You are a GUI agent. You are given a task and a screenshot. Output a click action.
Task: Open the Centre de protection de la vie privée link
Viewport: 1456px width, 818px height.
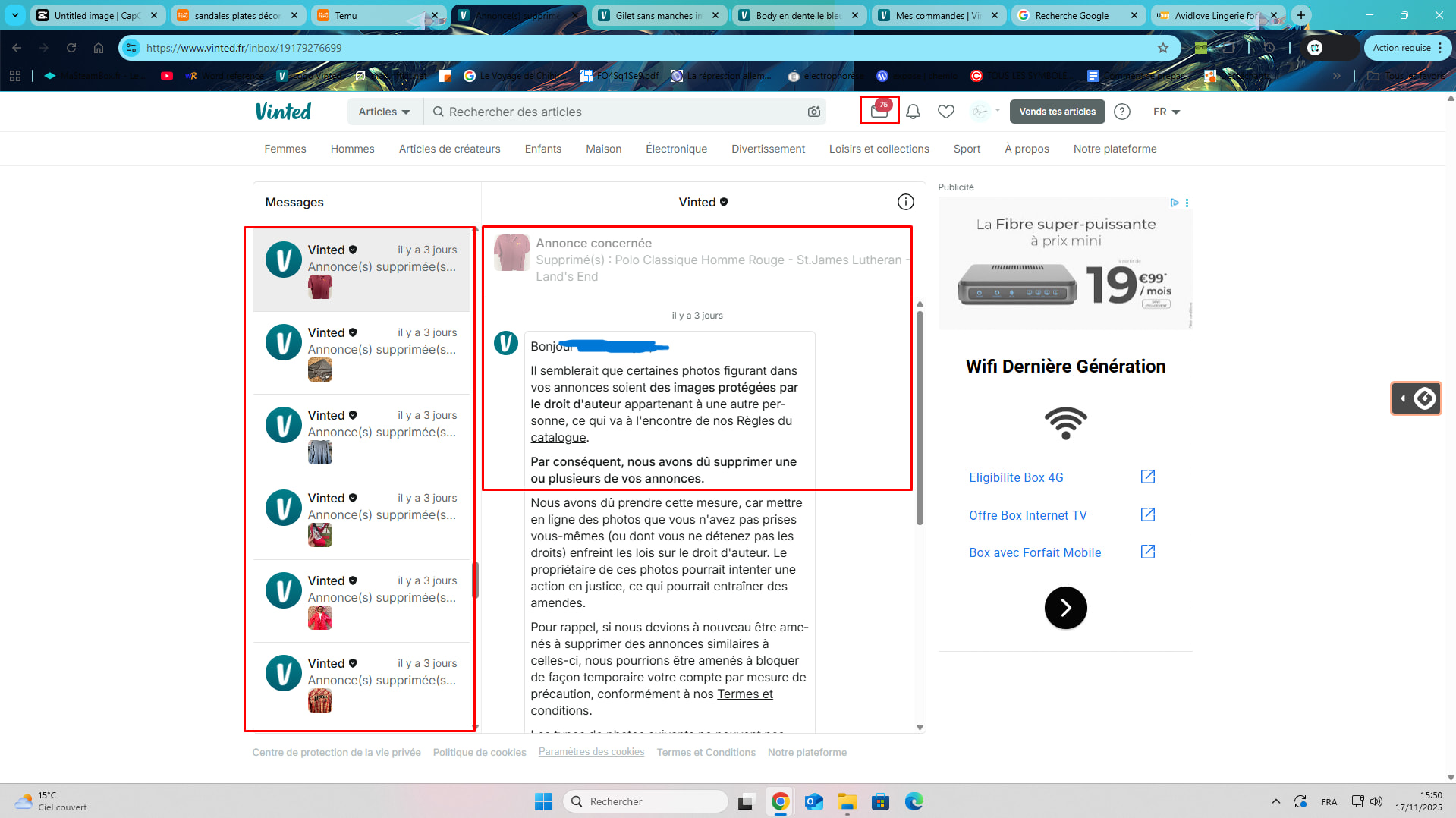[337, 753]
